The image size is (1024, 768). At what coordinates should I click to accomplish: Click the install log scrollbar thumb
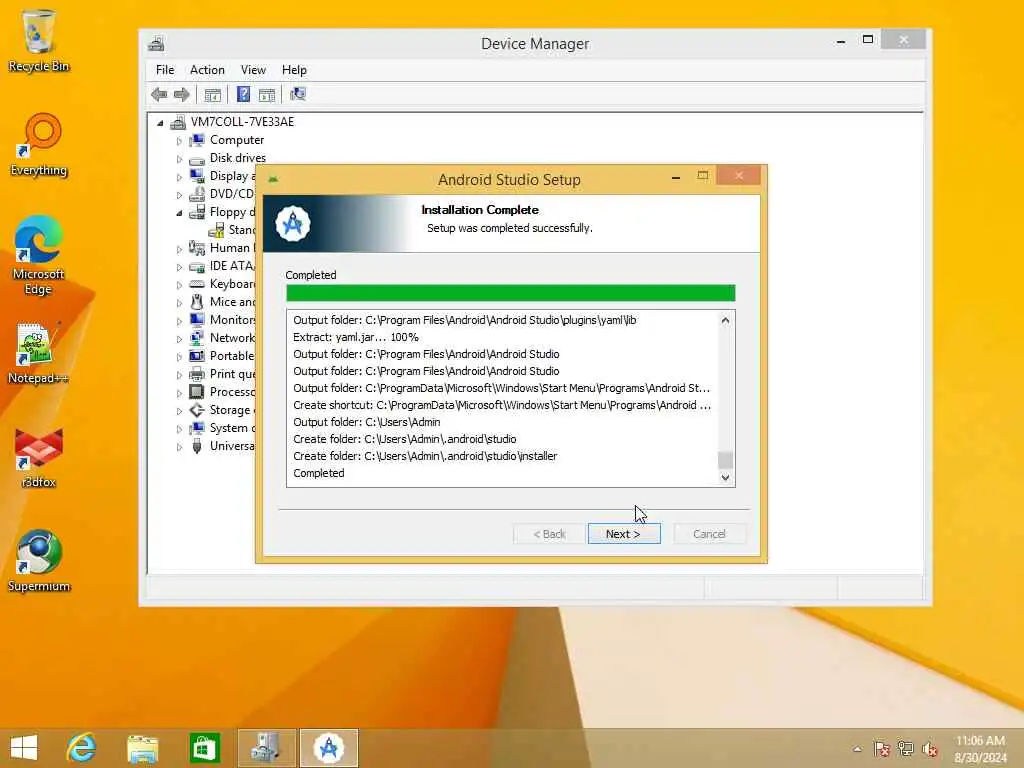click(x=725, y=459)
